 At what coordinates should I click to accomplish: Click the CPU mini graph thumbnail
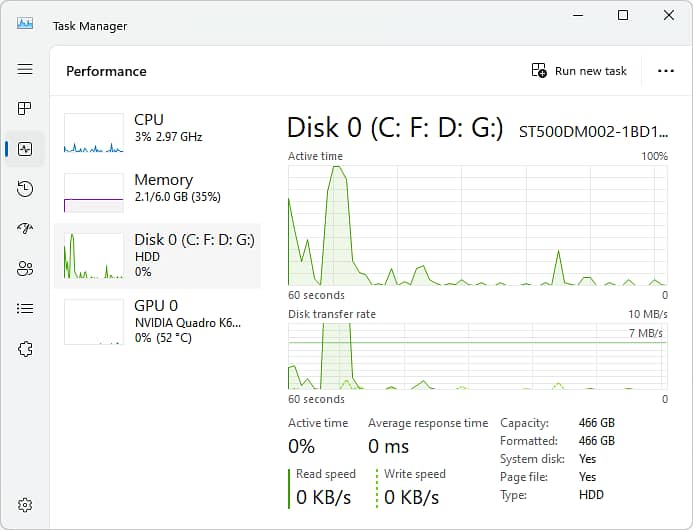pos(94,133)
